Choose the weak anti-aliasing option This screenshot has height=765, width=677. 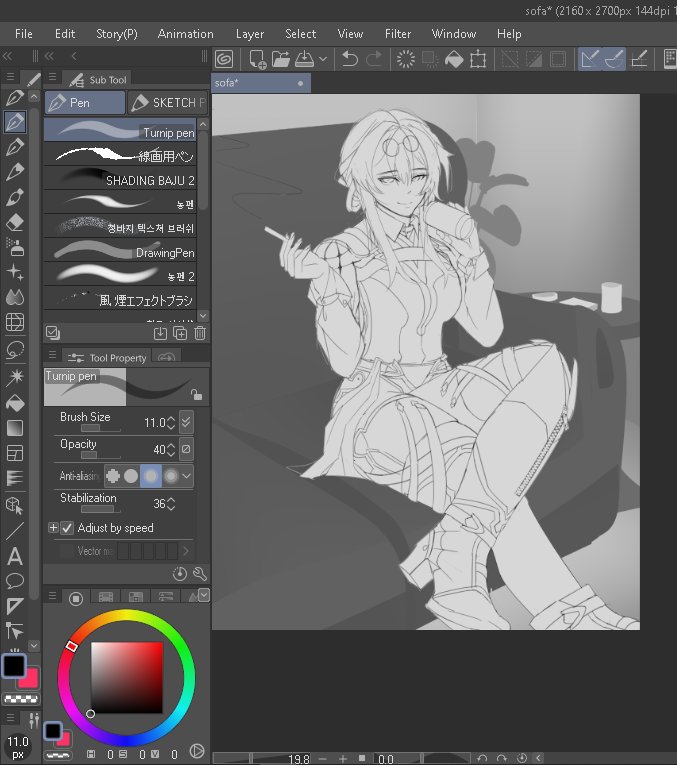[131, 476]
